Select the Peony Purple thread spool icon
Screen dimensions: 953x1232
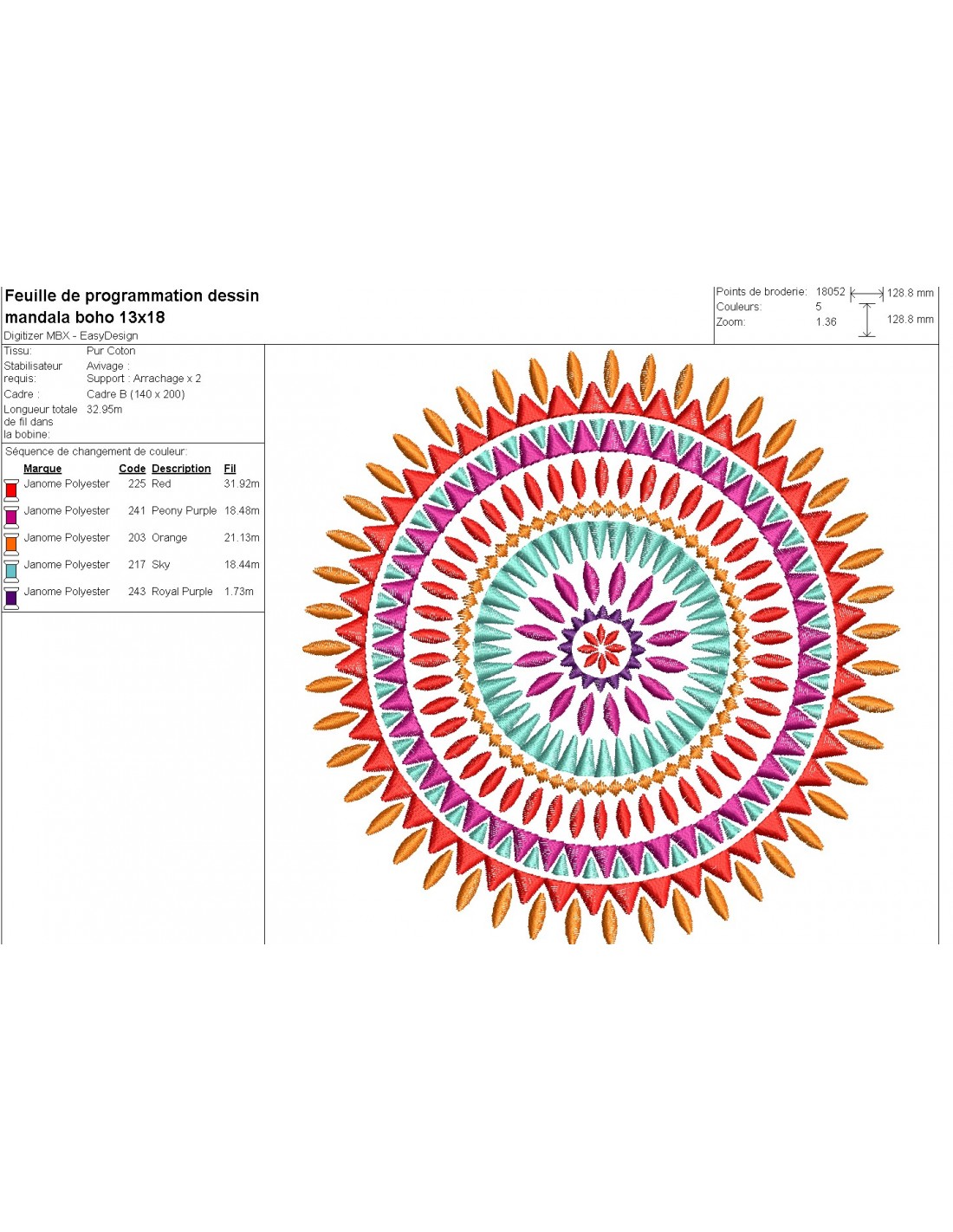[x=11, y=516]
